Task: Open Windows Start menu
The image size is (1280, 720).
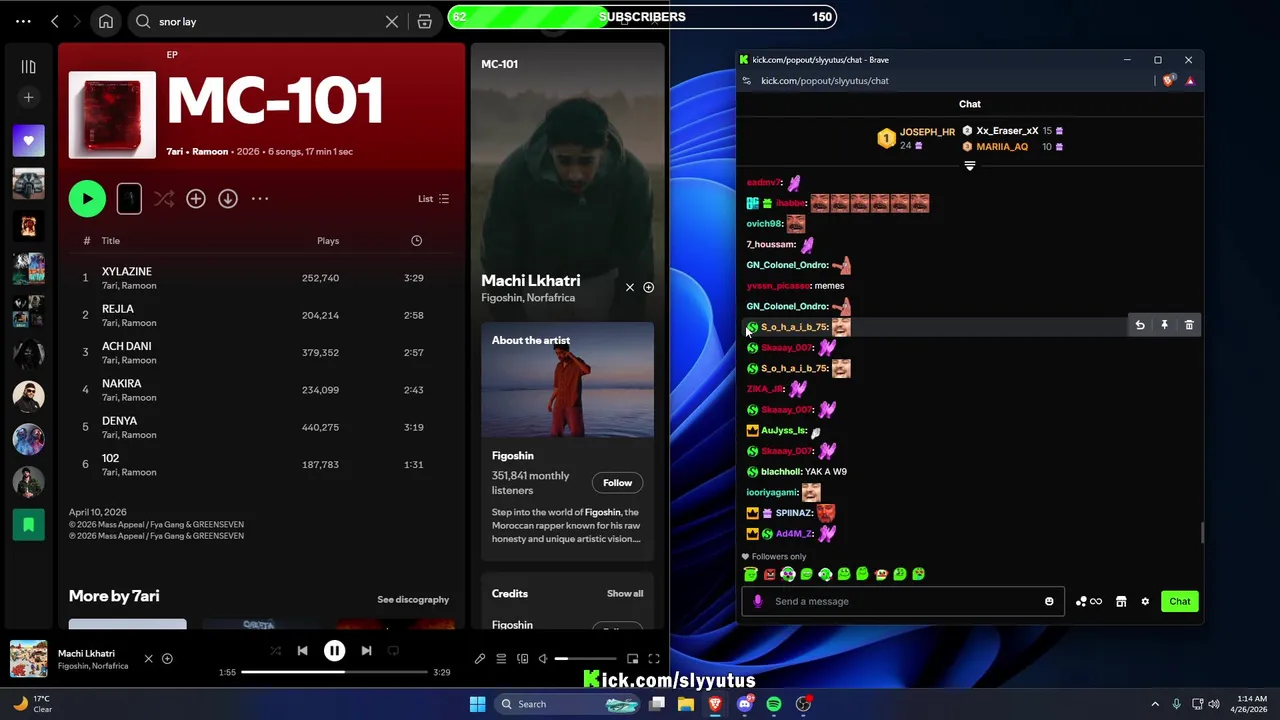Action: pos(477,704)
